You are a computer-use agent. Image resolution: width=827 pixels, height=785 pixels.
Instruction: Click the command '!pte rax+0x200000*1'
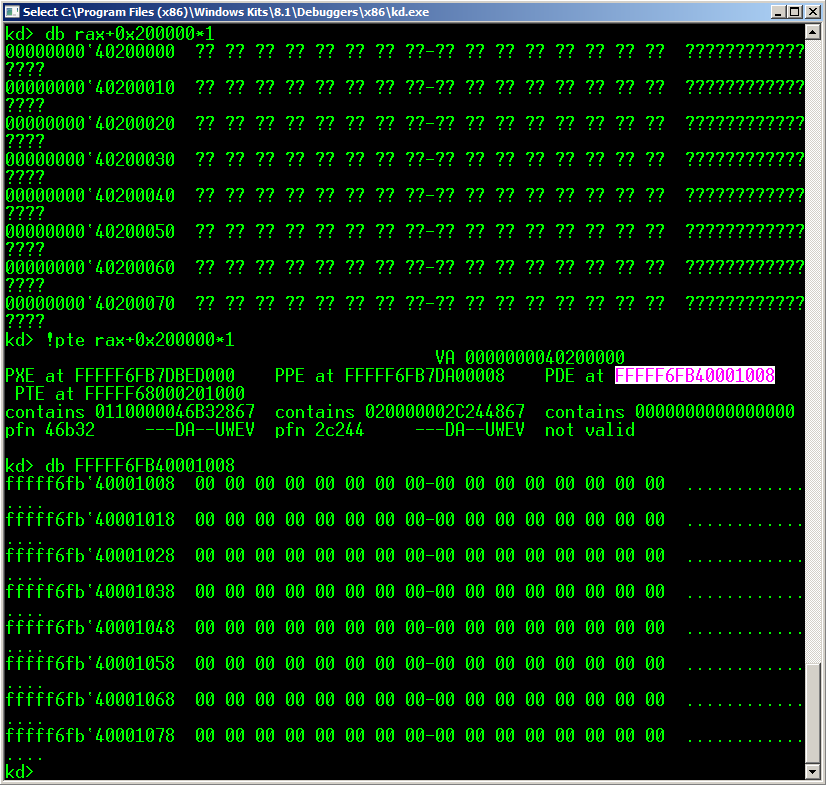(140, 340)
